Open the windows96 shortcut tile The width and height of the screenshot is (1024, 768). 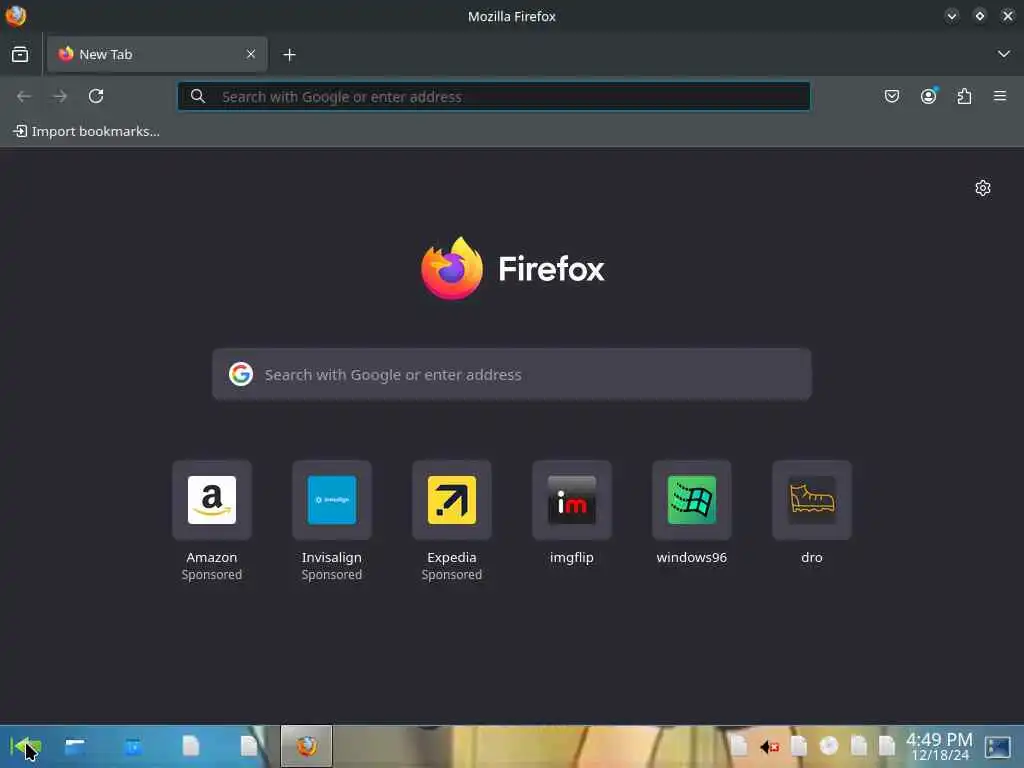point(692,500)
